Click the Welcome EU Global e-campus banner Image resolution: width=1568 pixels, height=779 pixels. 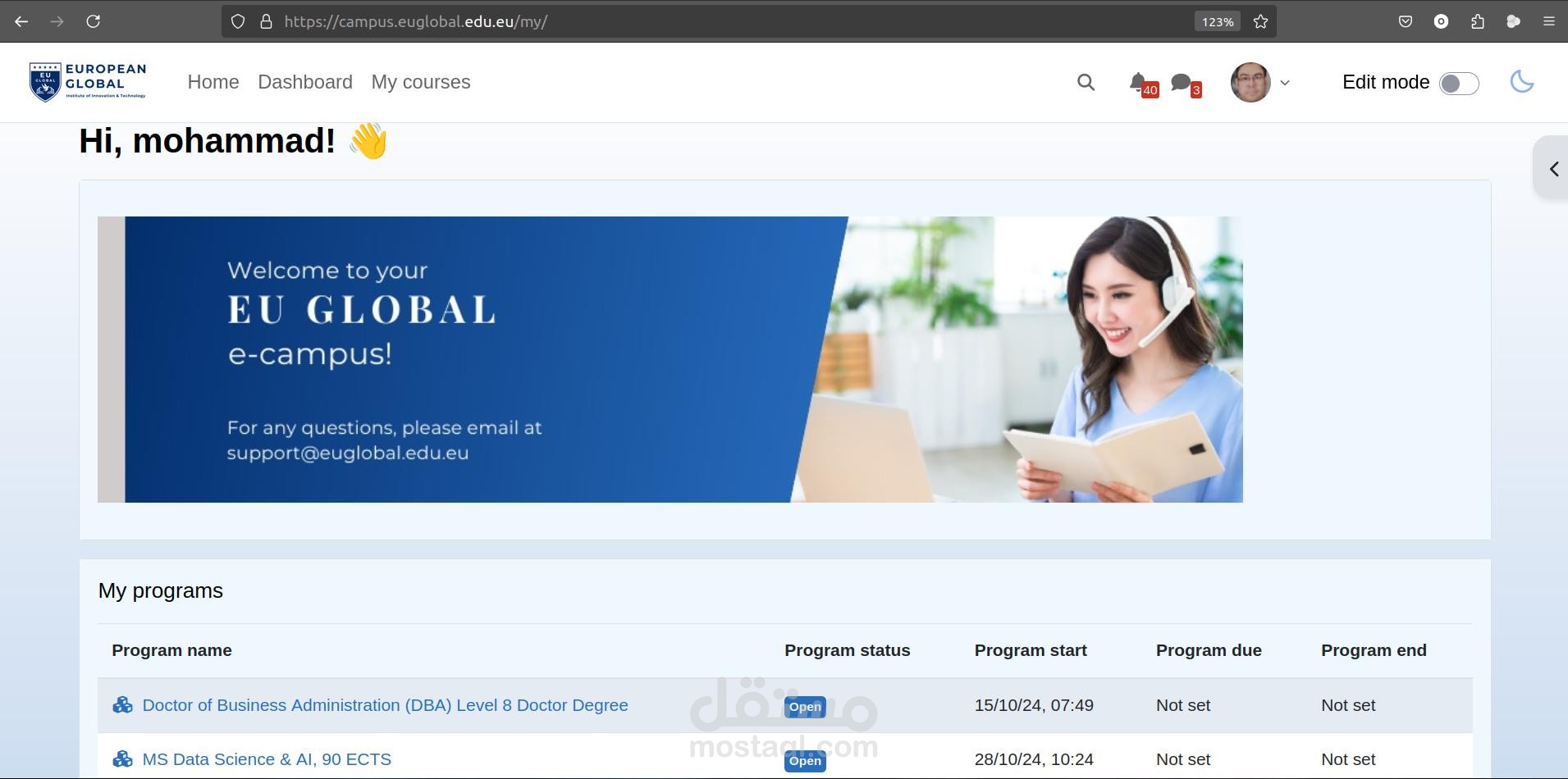(670, 359)
